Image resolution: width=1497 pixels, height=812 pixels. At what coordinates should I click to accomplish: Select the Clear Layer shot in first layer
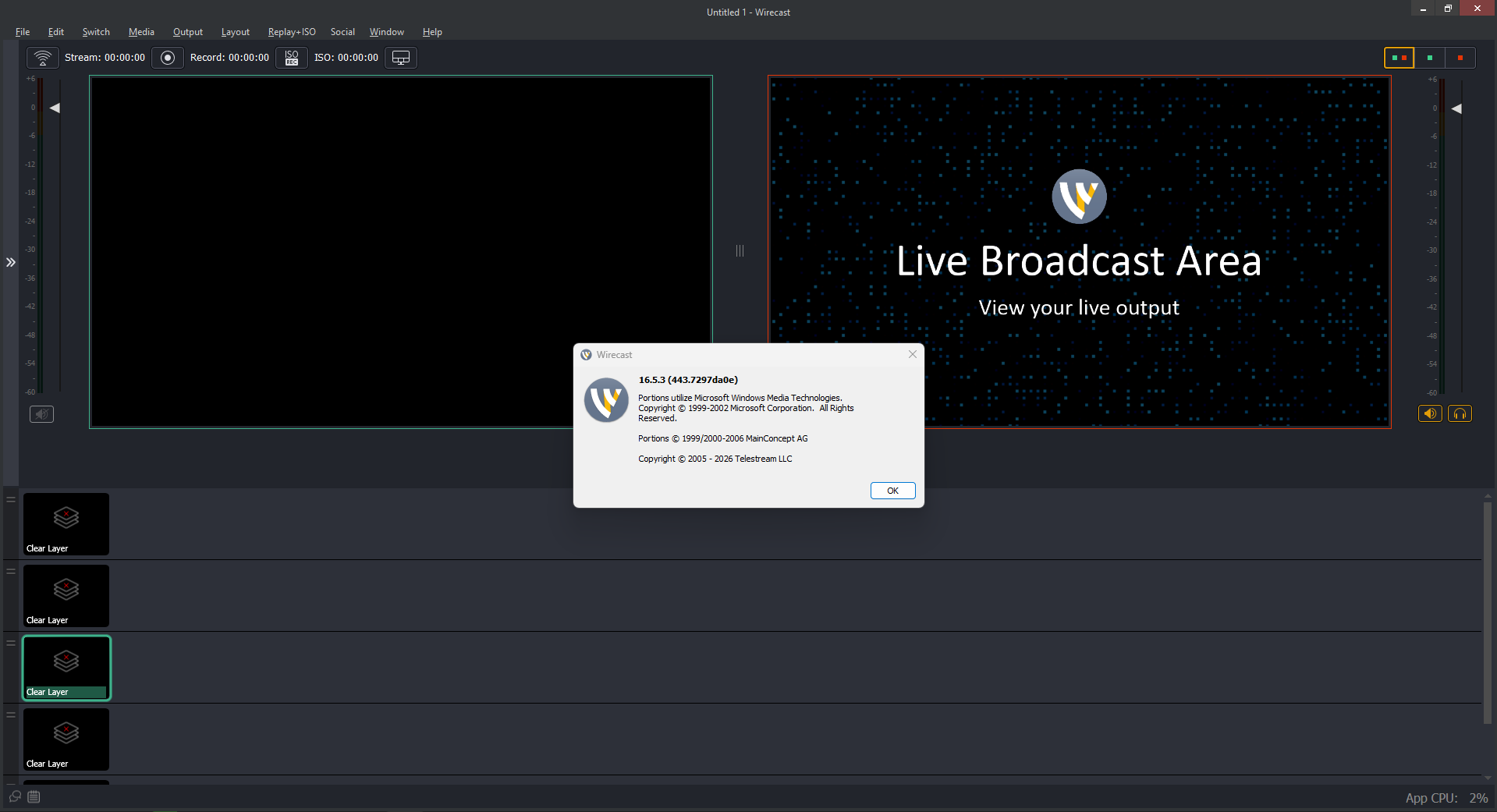pyautogui.click(x=66, y=524)
